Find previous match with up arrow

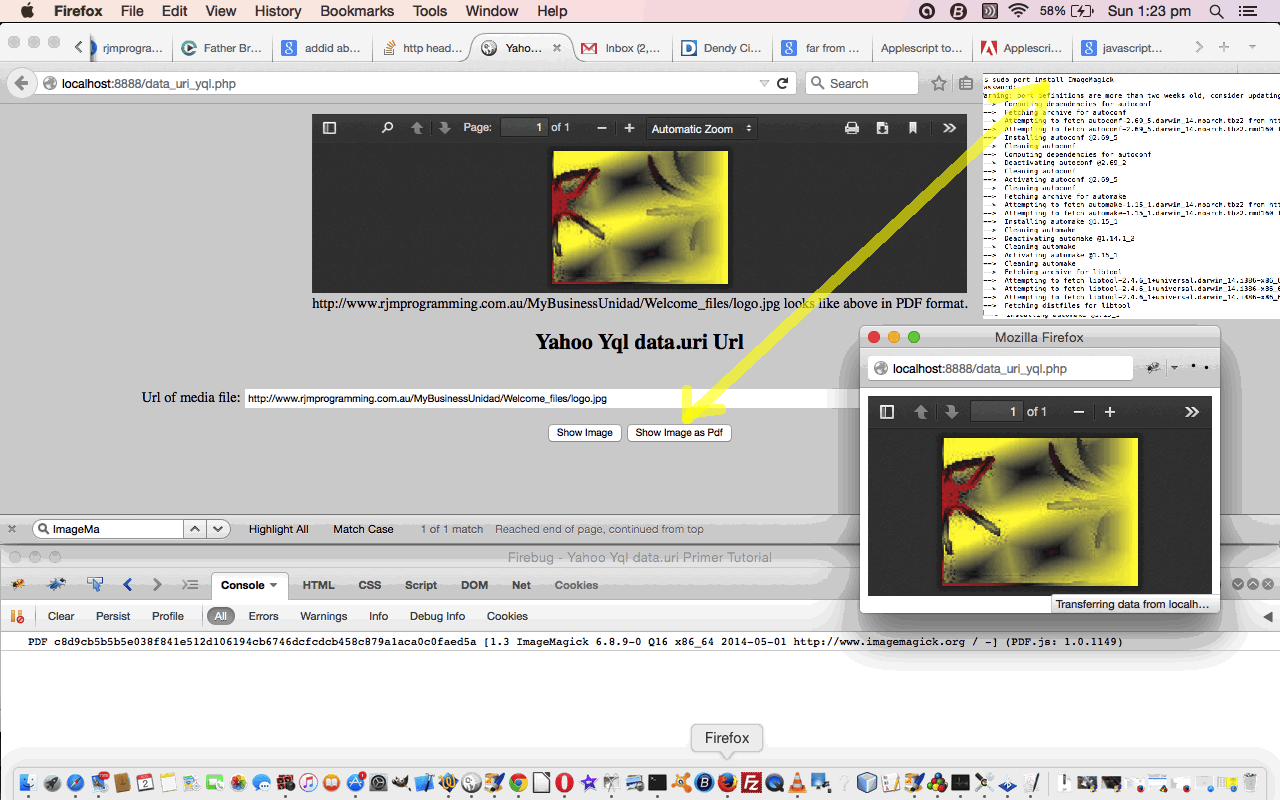click(x=196, y=529)
